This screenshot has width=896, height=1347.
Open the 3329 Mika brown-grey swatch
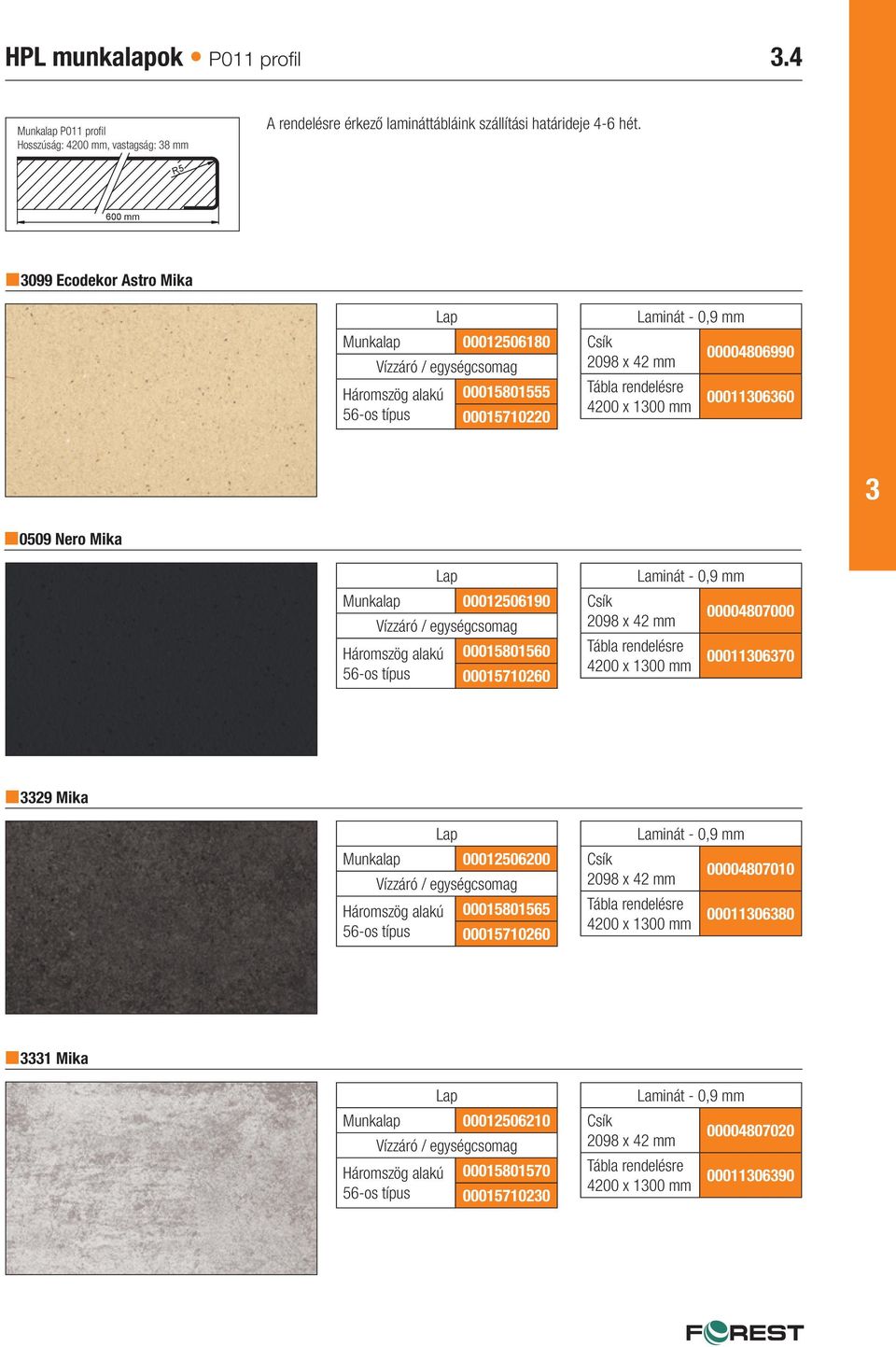click(161, 918)
